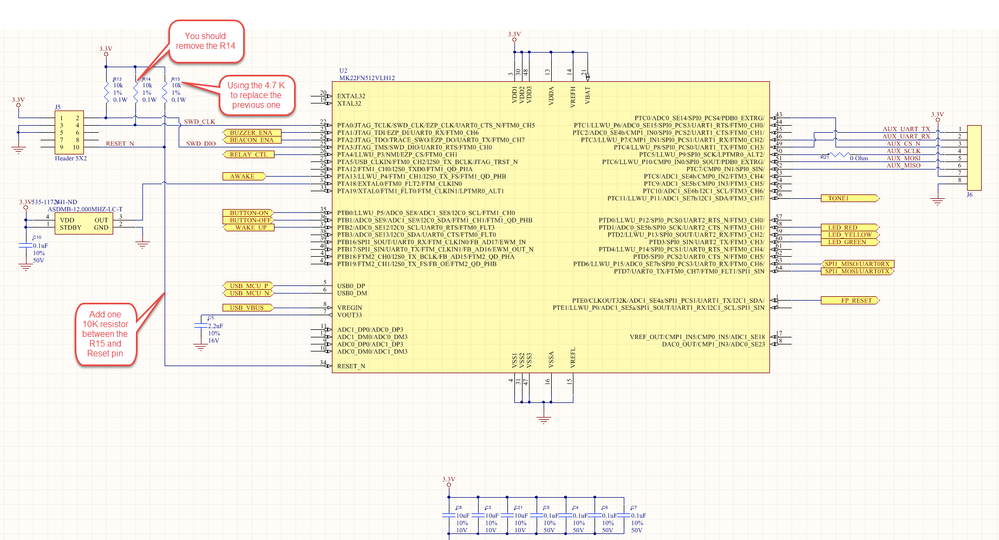Click the AUX_MISO net label

tap(903, 166)
